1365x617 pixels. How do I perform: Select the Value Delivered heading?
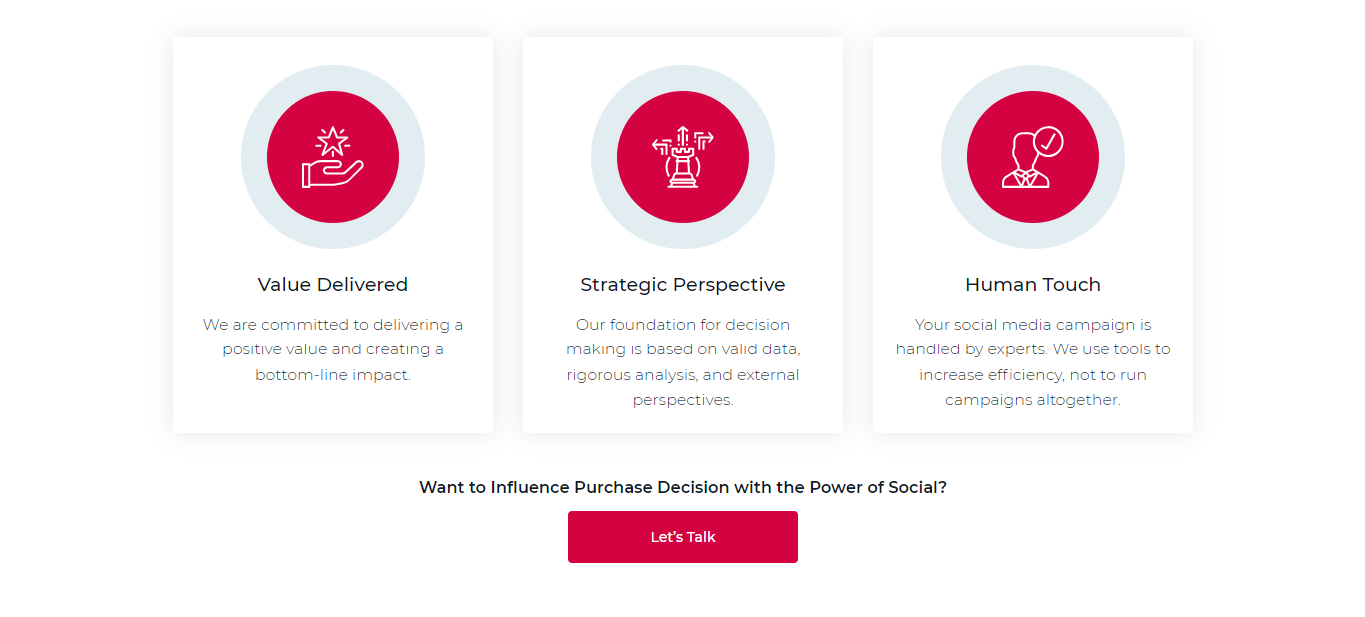(x=333, y=285)
